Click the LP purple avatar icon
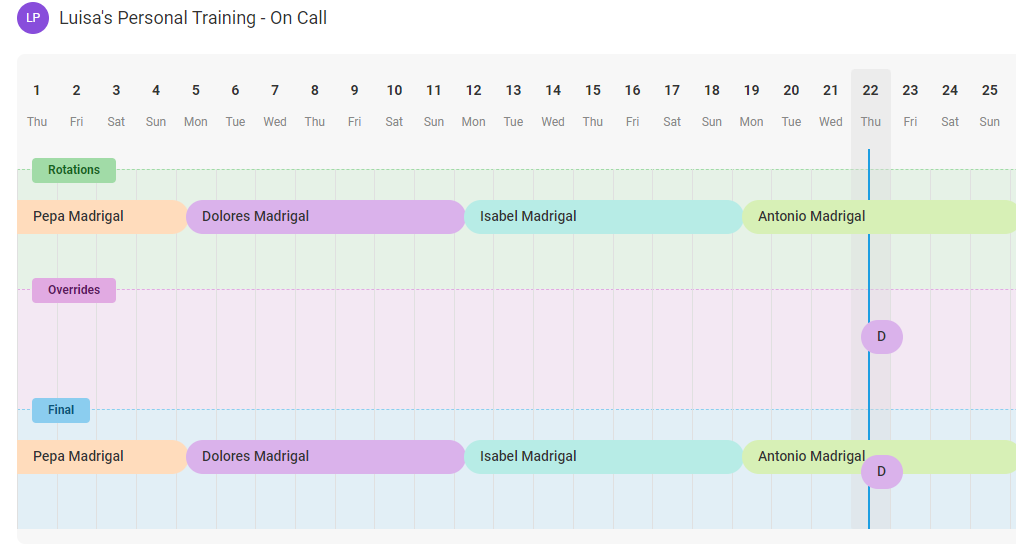Image resolution: width=1016 pixels, height=555 pixels. tap(33, 18)
